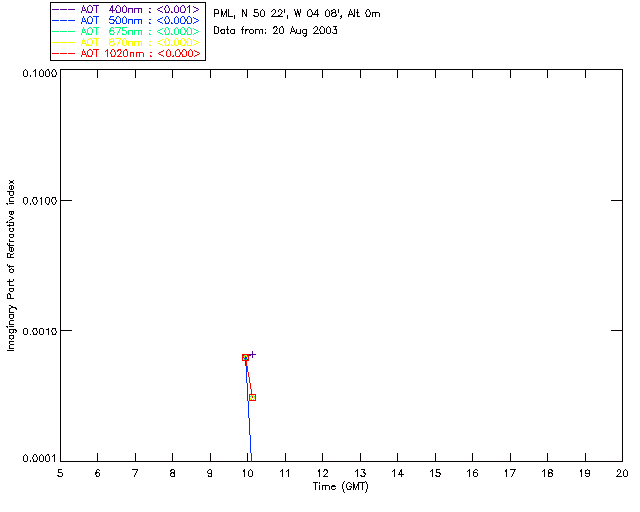
Task: Click the x-axis tick label 12
Action: click(x=322, y=473)
